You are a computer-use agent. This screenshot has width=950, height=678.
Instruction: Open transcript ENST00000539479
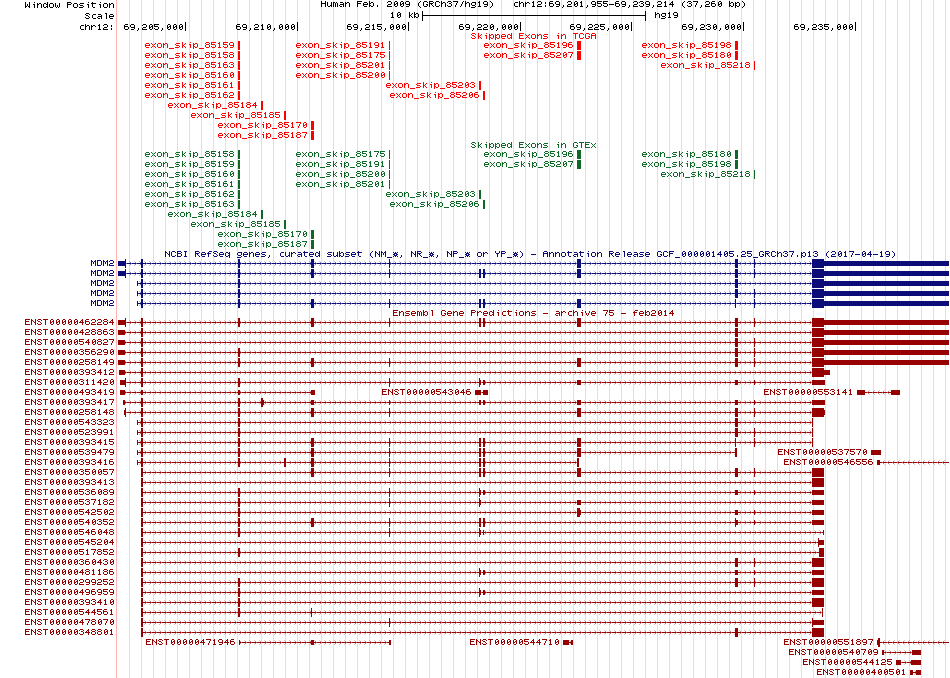click(70, 452)
